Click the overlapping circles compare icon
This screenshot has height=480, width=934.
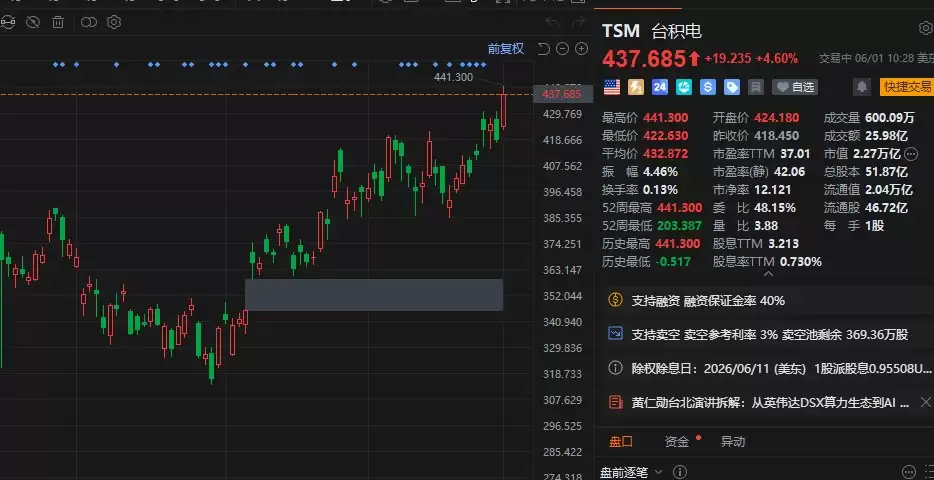coord(89,23)
